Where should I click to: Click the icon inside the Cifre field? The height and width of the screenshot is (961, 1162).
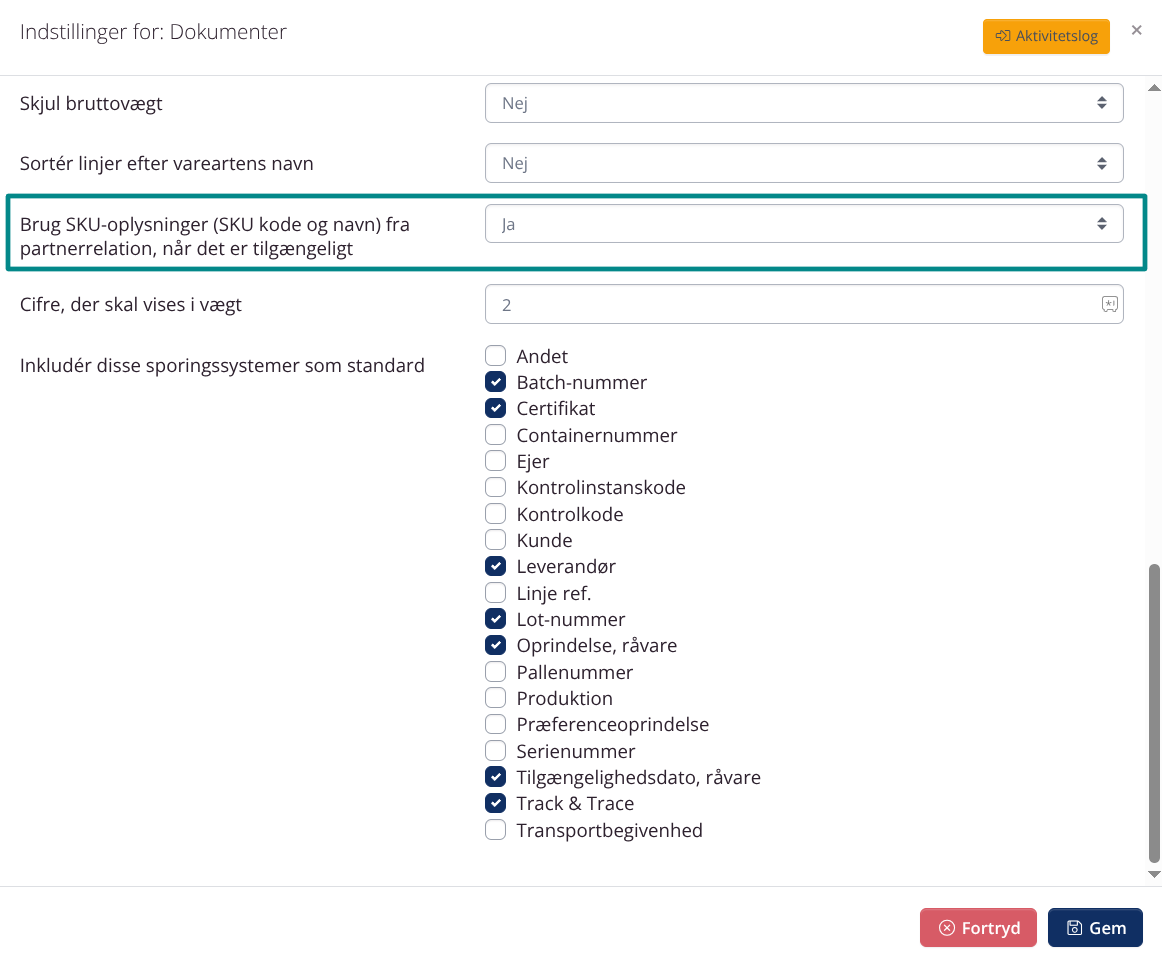click(x=1109, y=304)
